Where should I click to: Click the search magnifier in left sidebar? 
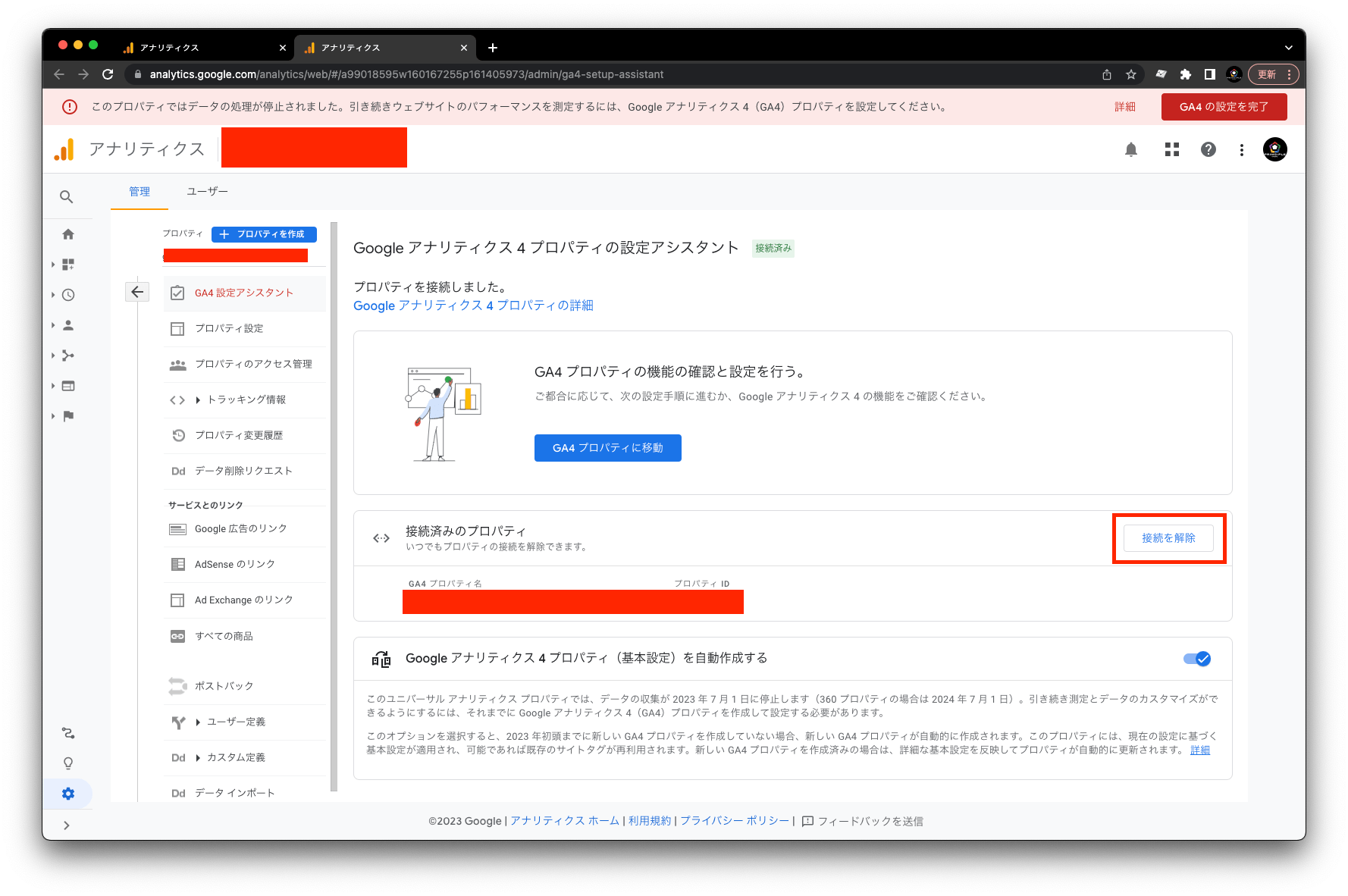[x=67, y=197]
